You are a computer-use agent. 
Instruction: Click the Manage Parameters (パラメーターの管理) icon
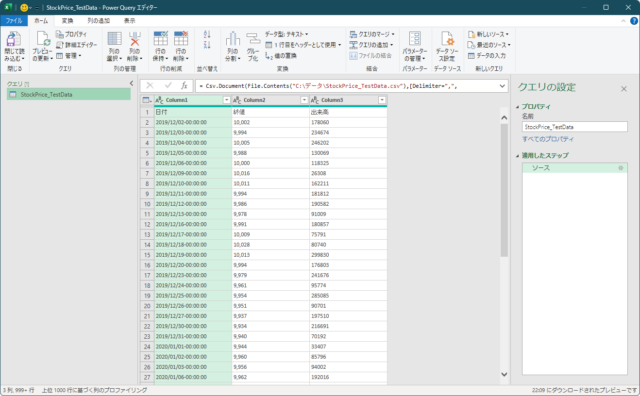click(x=415, y=39)
